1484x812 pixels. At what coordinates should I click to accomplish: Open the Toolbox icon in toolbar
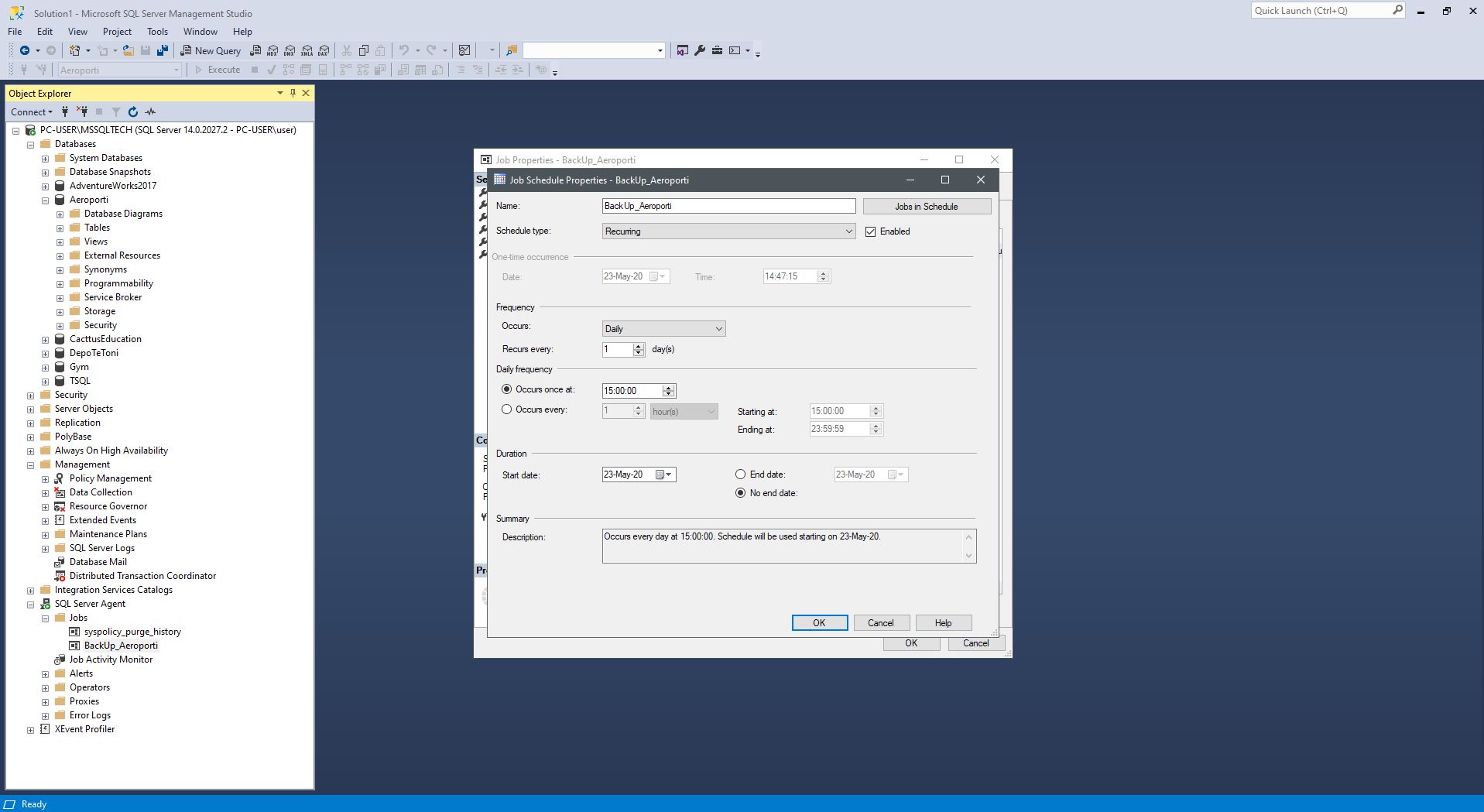[x=718, y=50]
